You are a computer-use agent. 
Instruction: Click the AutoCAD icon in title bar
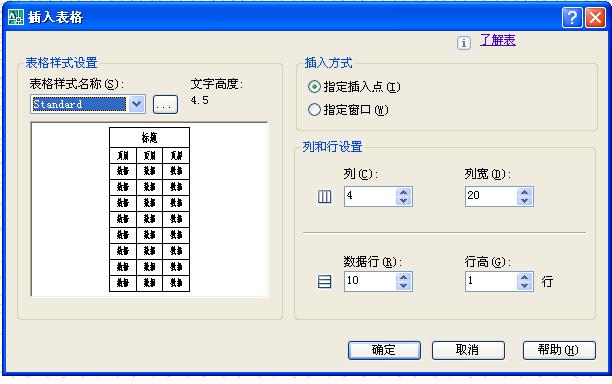[16, 17]
